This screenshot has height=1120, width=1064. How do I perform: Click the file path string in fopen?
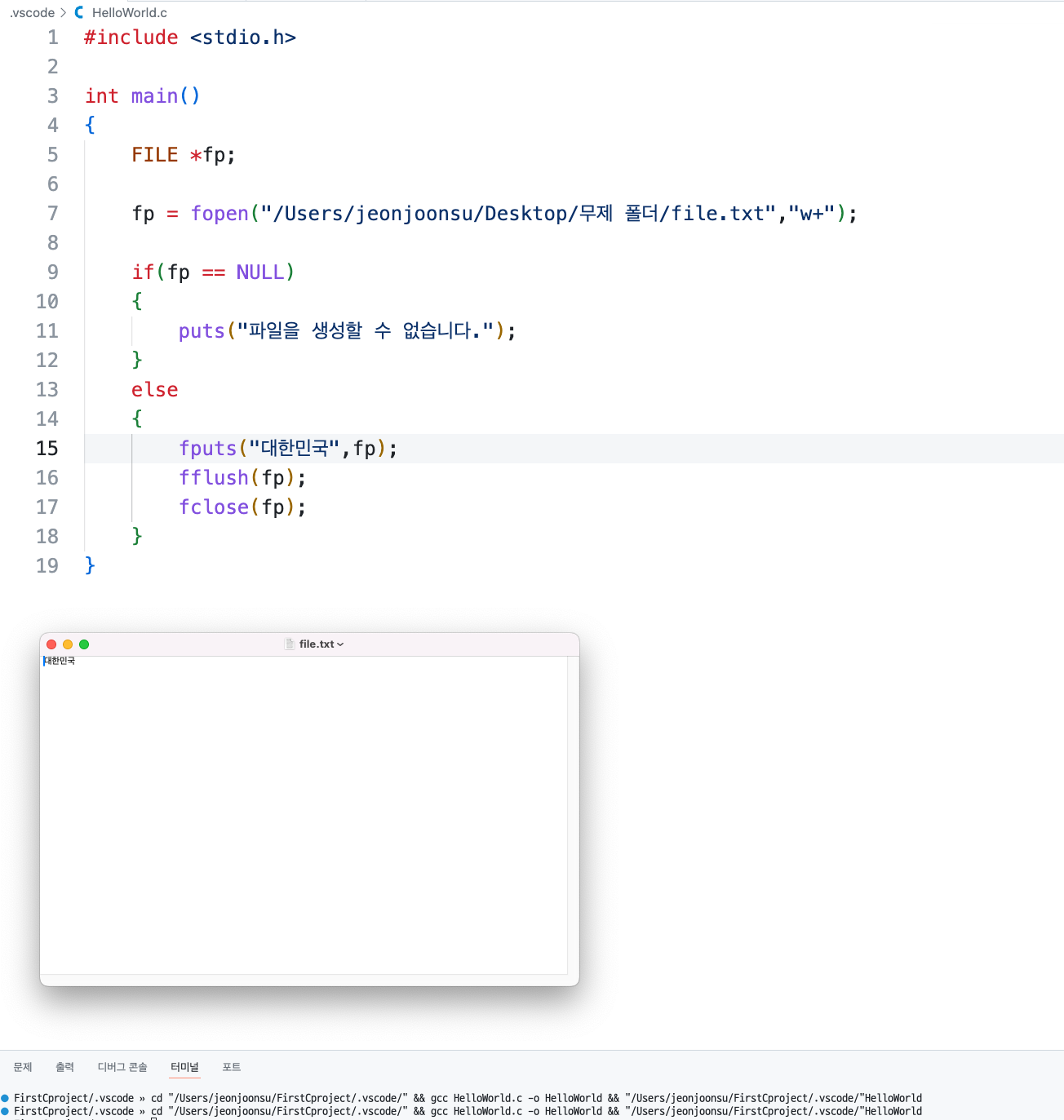click(x=518, y=214)
